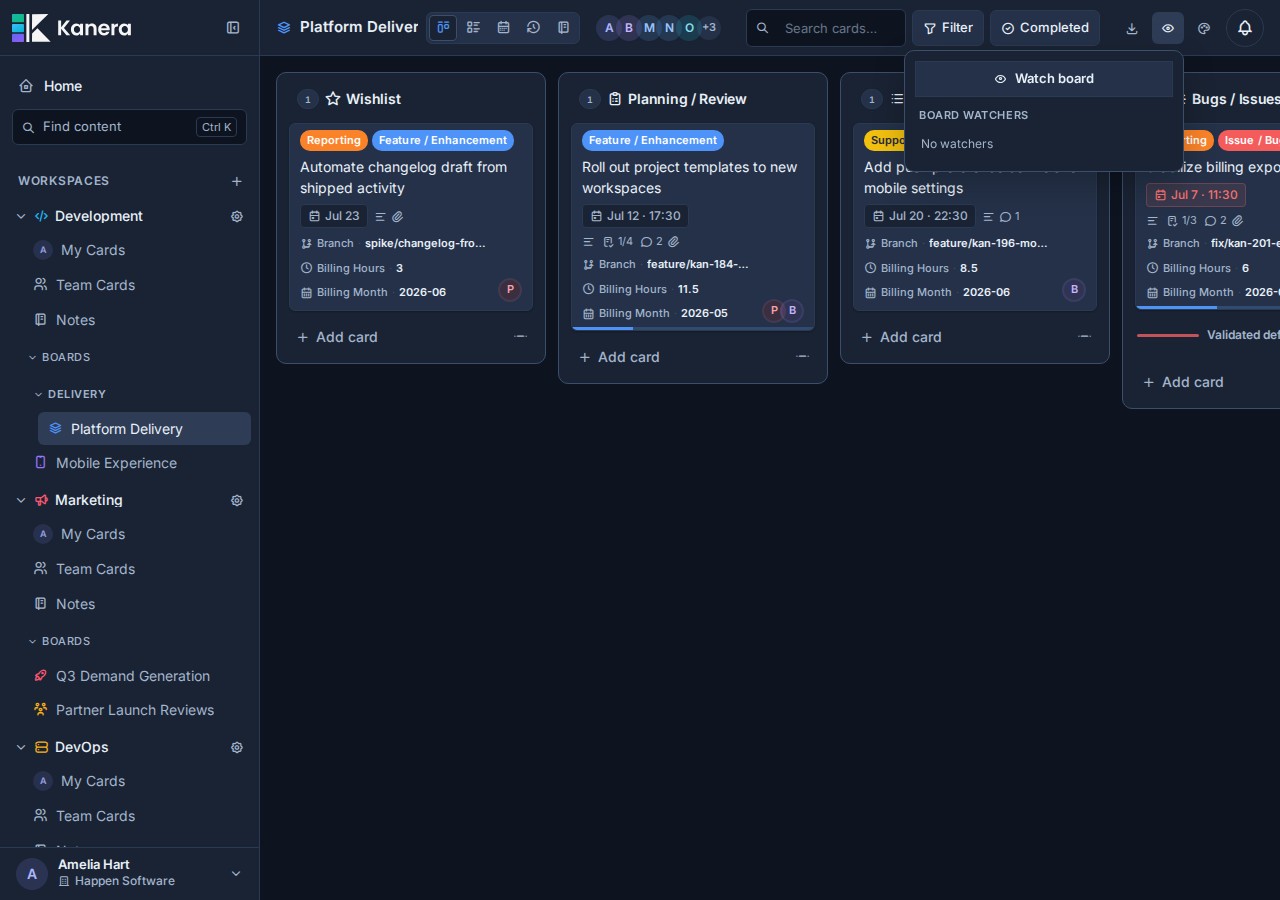
Task: Collapse the Marketing workspace chevron
Action: coord(21,500)
